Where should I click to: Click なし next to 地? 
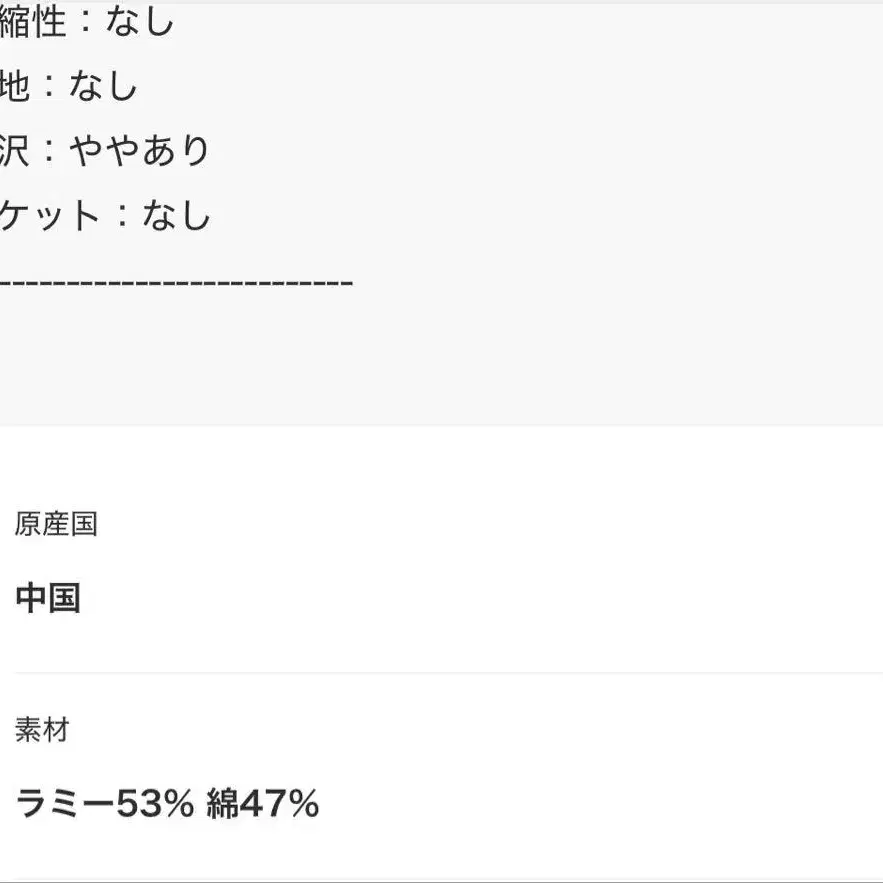coord(103,86)
